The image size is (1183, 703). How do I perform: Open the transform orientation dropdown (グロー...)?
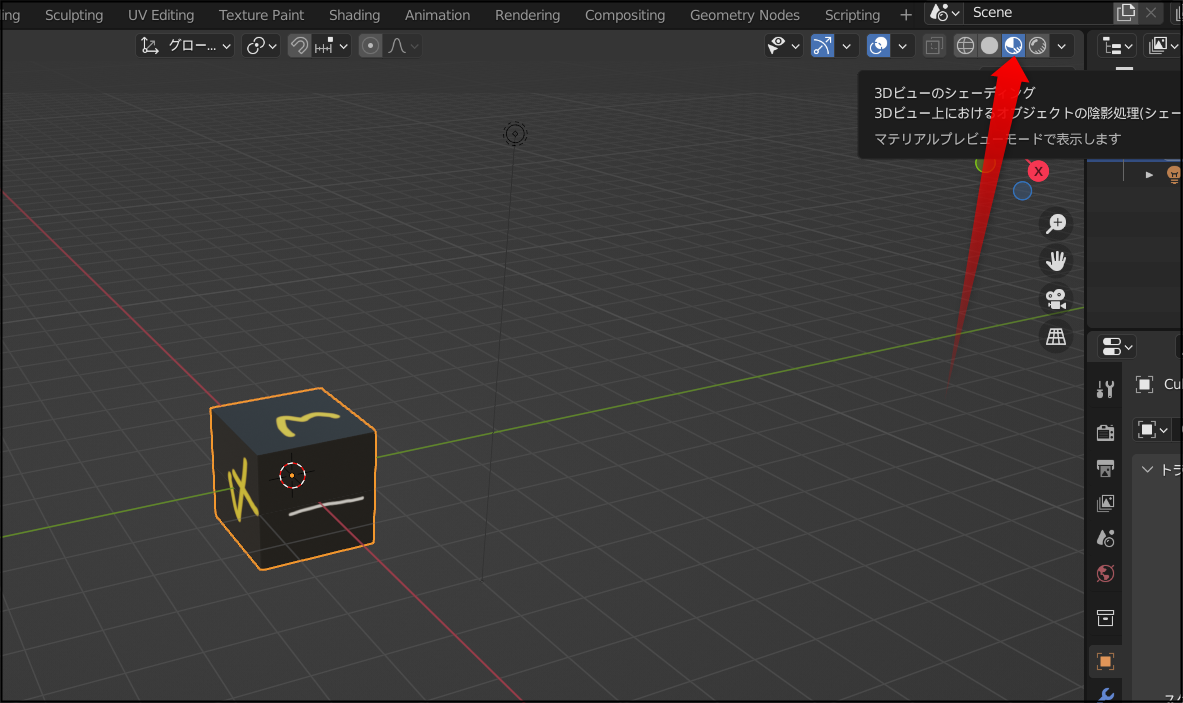pyautogui.click(x=186, y=46)
